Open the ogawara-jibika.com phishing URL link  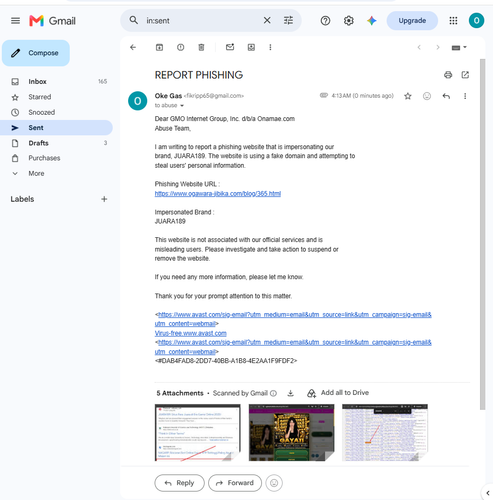click(x=218, y=194)
